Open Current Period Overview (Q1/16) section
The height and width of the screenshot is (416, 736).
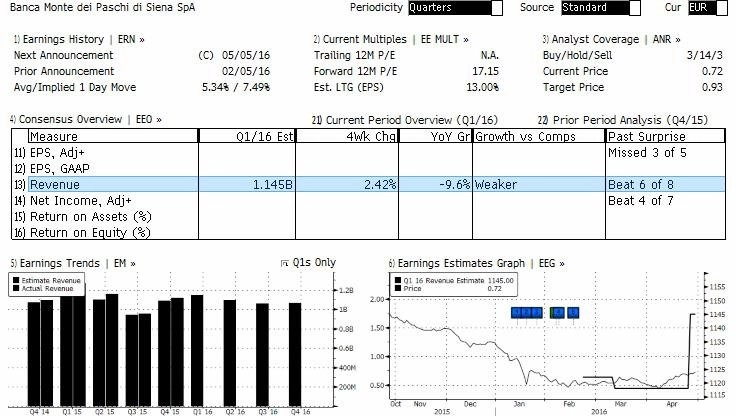click(x=405, y=120)
